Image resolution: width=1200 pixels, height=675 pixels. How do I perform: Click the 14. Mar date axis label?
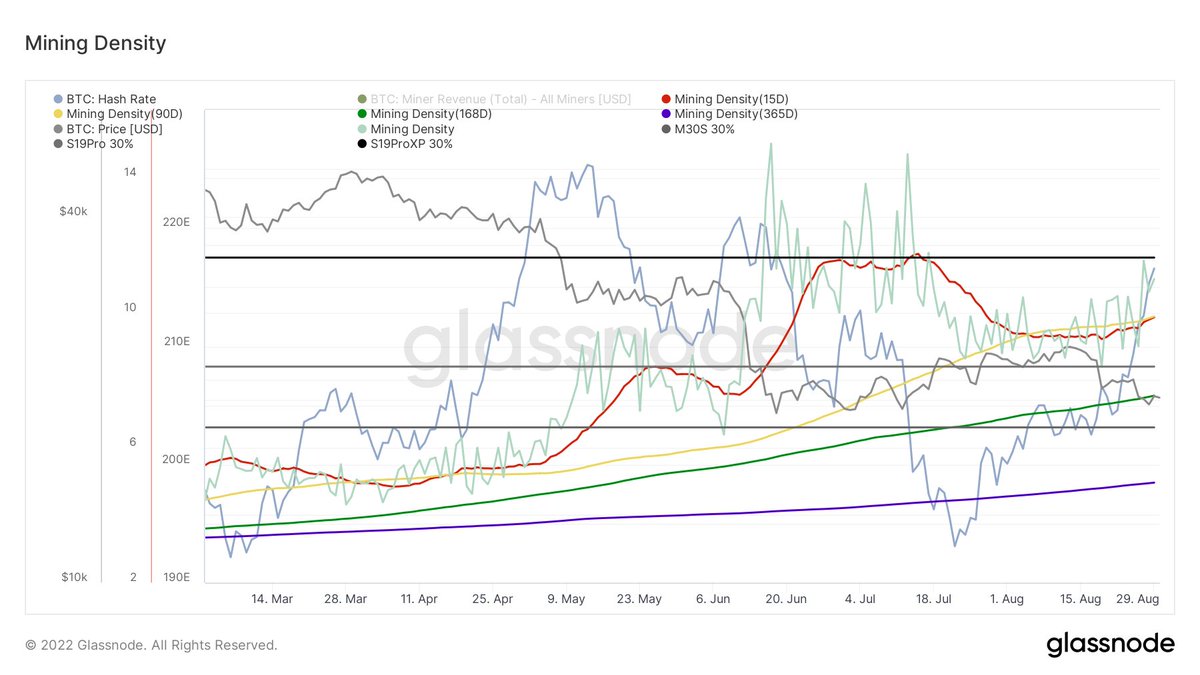tap(272, 599)
